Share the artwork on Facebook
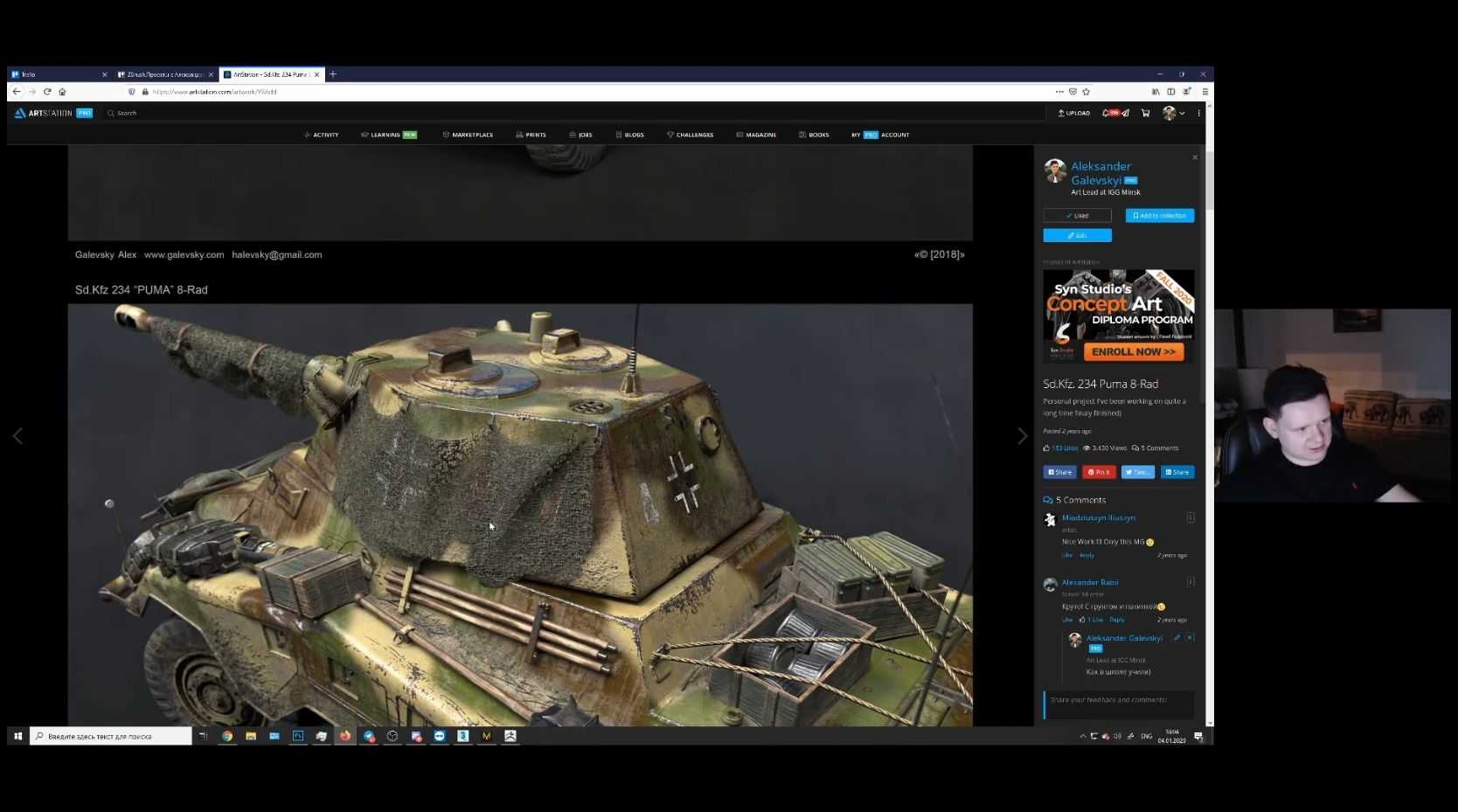1458x812 pixels. tap(1059, 472)
